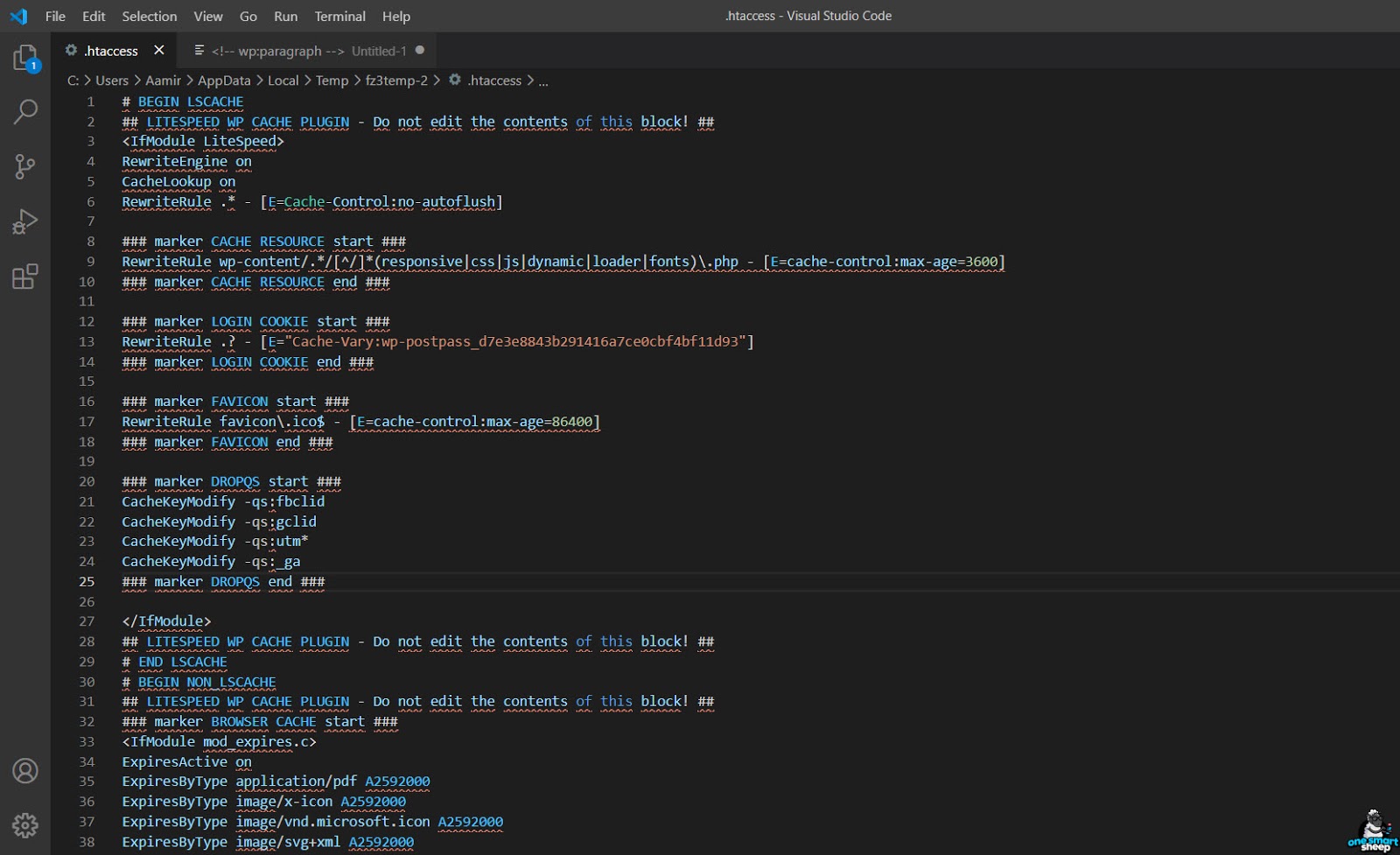Click 'CacheKeyModify -qs:gclid' line
This screenshot has height=855, width=1400.
[219, 522]
